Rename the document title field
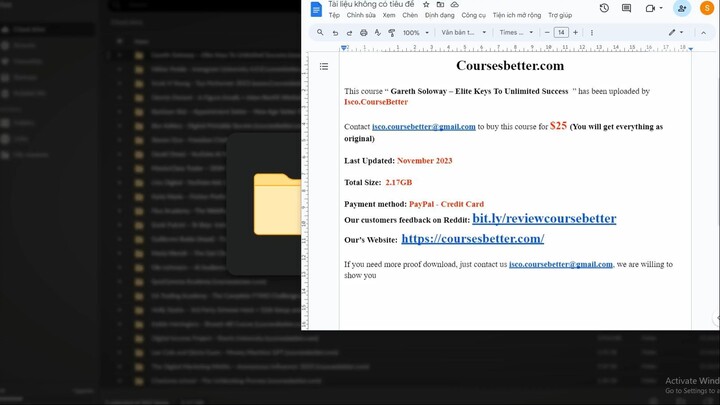720x405 pixels. pos(371,4)
